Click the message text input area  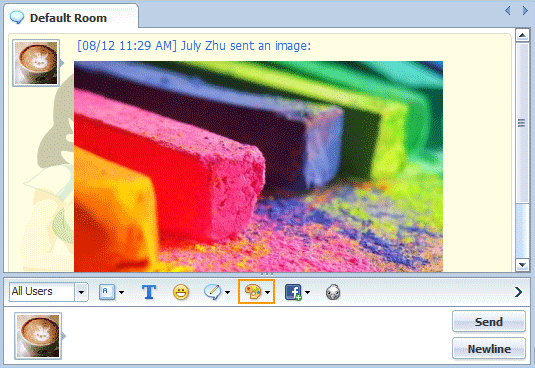point(257,336)
